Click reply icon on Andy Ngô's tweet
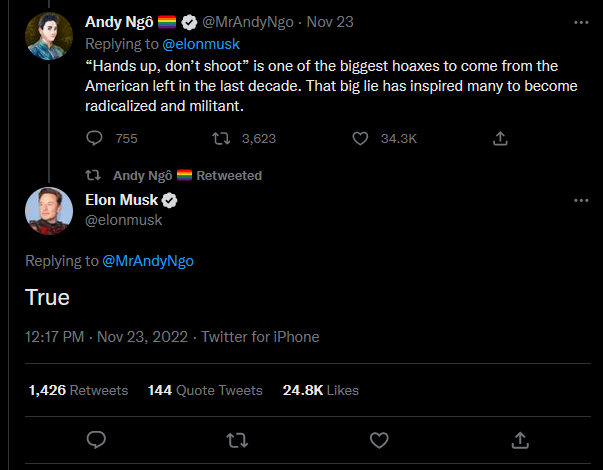The height and width of the screenshot is (470, 603). tap(94, 138)
